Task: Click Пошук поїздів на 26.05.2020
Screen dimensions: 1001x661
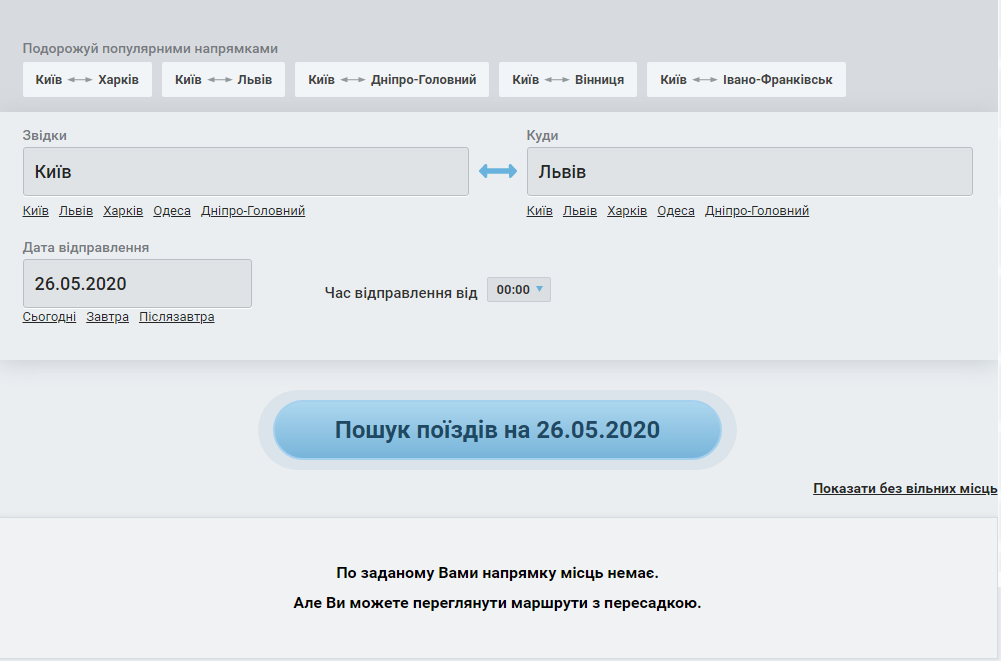Action: (496, 429)
